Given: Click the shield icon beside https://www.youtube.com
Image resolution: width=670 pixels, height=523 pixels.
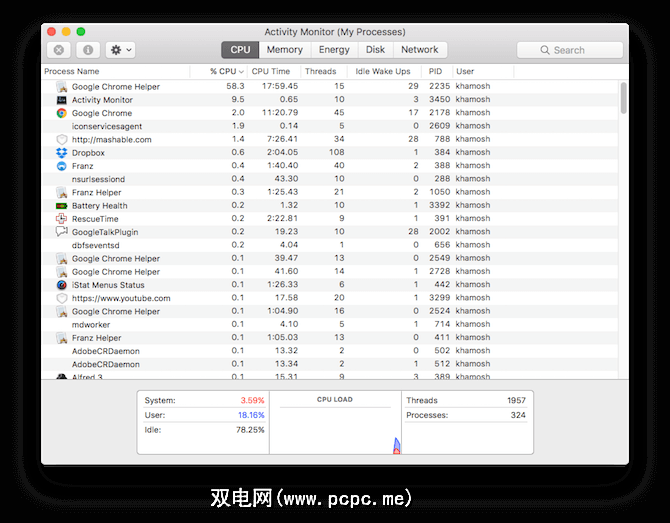Looking at the screenshot, I should [62, 298].
